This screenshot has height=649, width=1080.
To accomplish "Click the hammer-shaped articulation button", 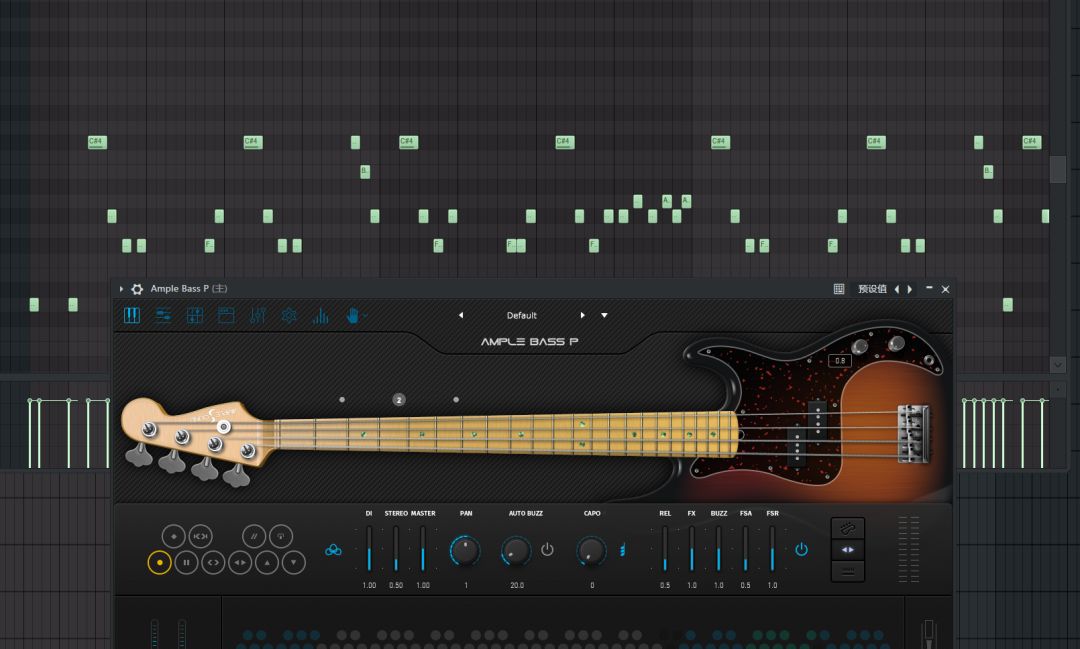I will [x=281, y=536].
